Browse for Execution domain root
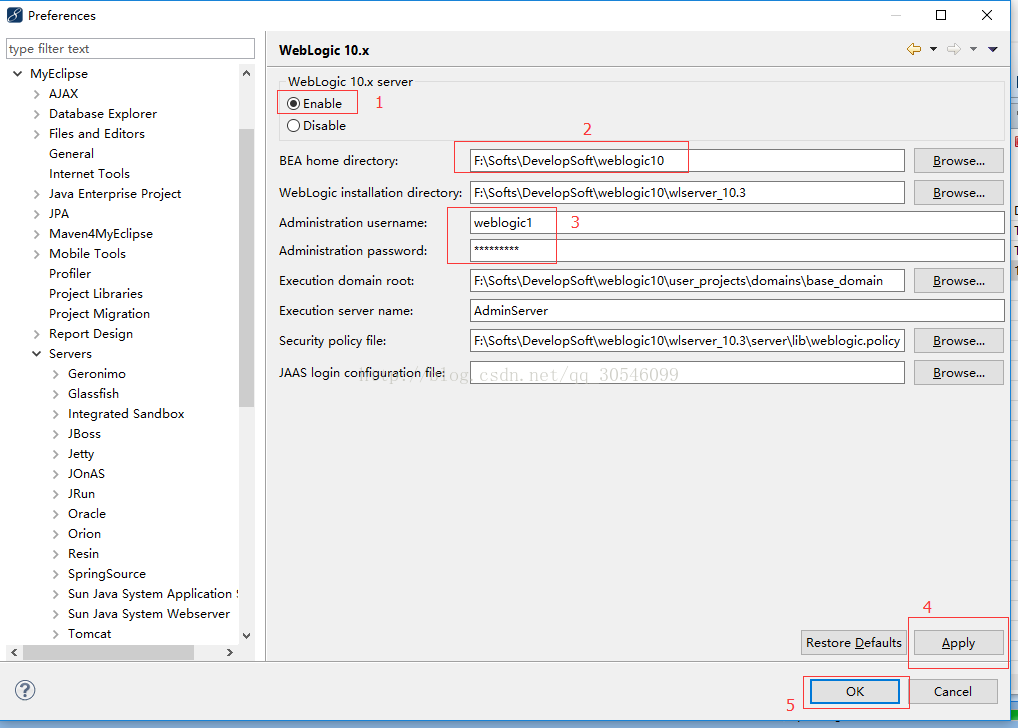The image size is (1018, 728). pyautogui.click(x=959, y=281)
